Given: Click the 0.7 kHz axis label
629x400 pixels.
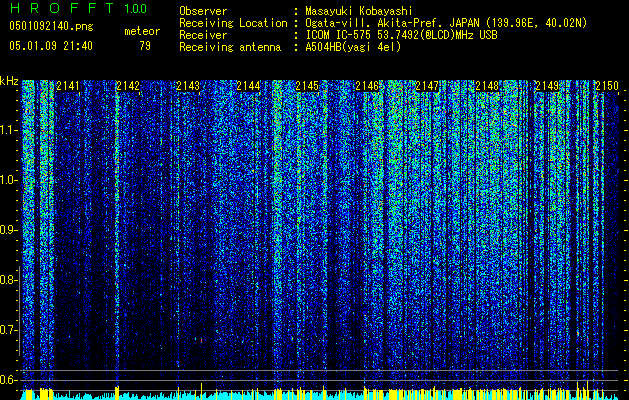Looking at the screenshot, I should (9, 330).
